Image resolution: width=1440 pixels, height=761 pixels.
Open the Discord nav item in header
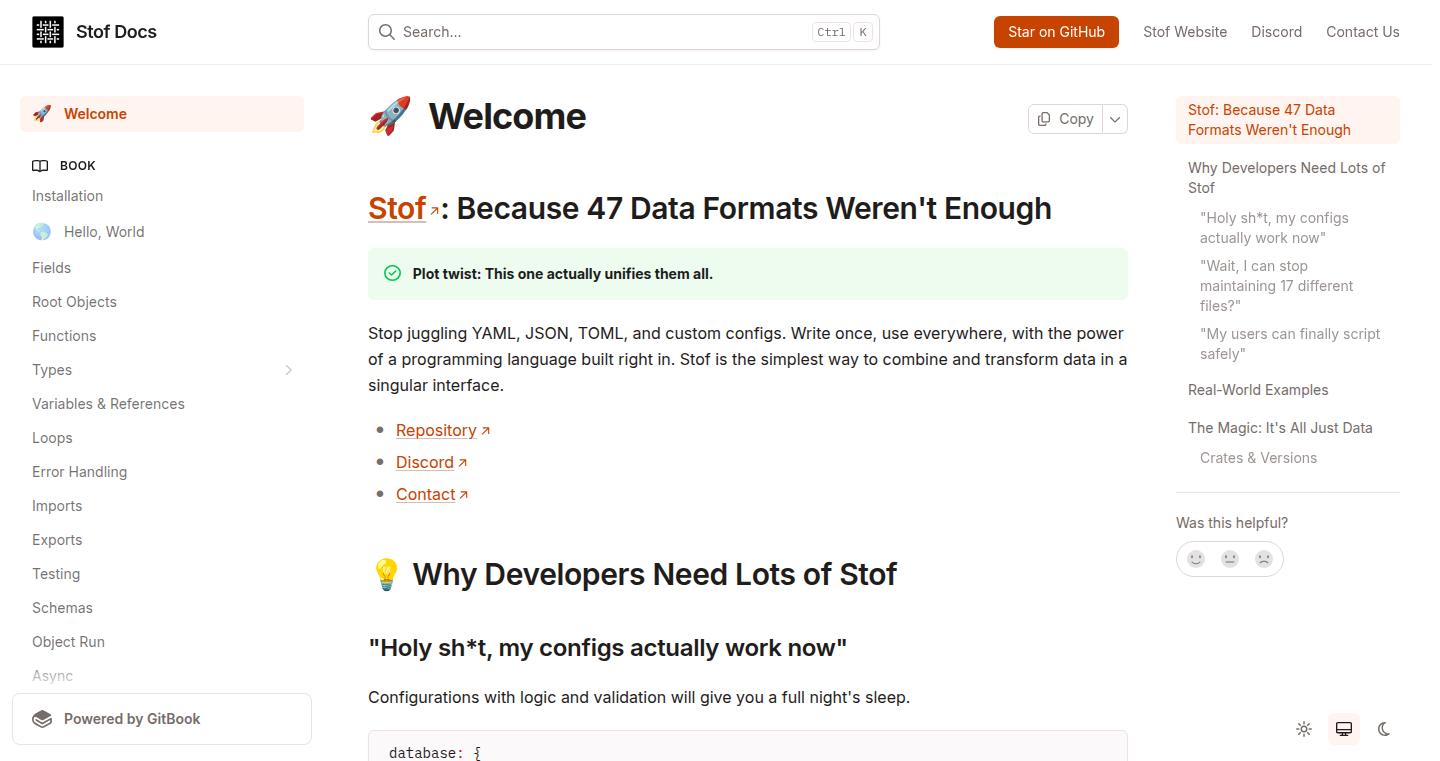coord(1276,32)
